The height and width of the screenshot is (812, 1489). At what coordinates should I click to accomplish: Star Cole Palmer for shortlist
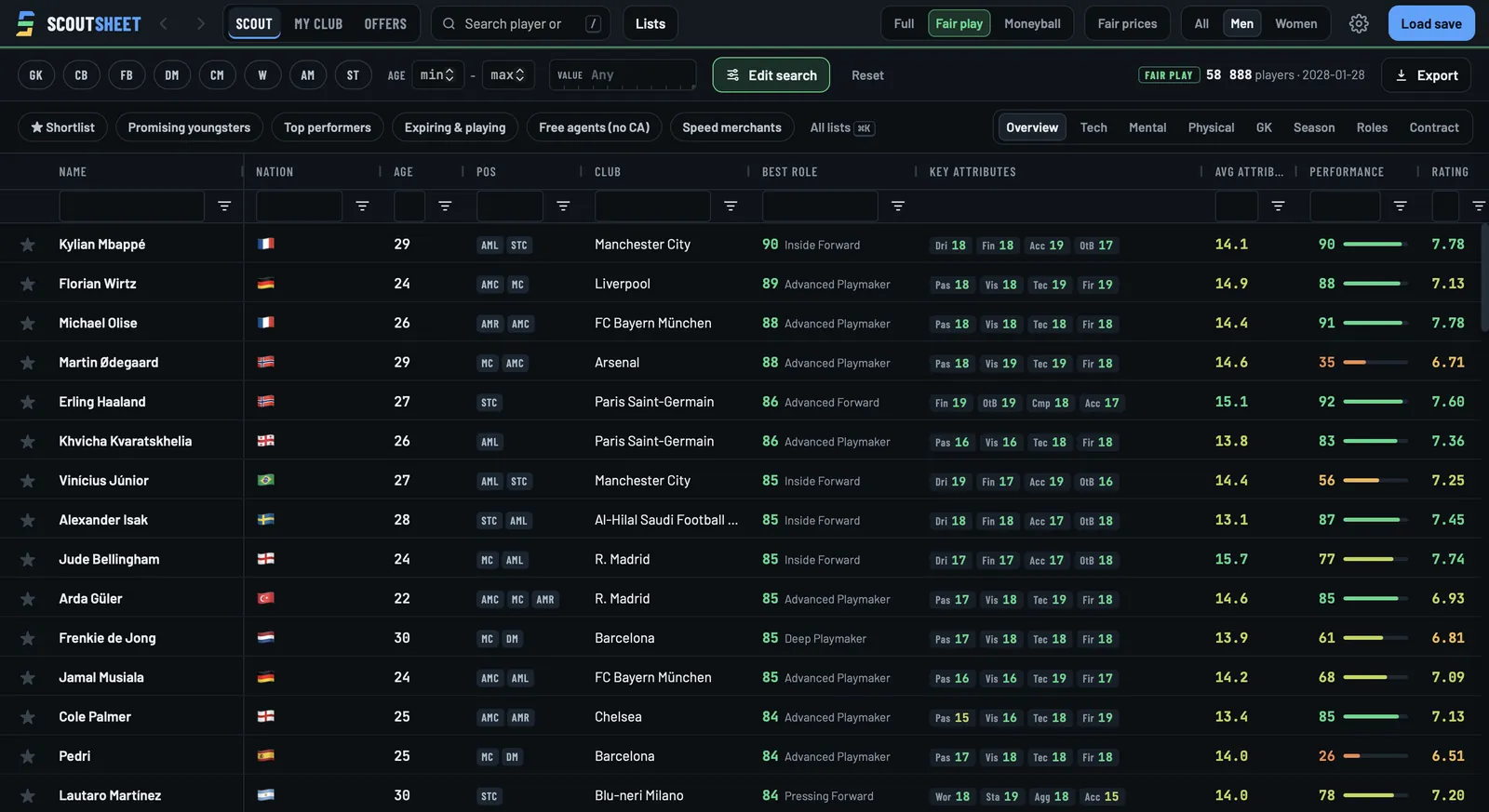(28, 717)
